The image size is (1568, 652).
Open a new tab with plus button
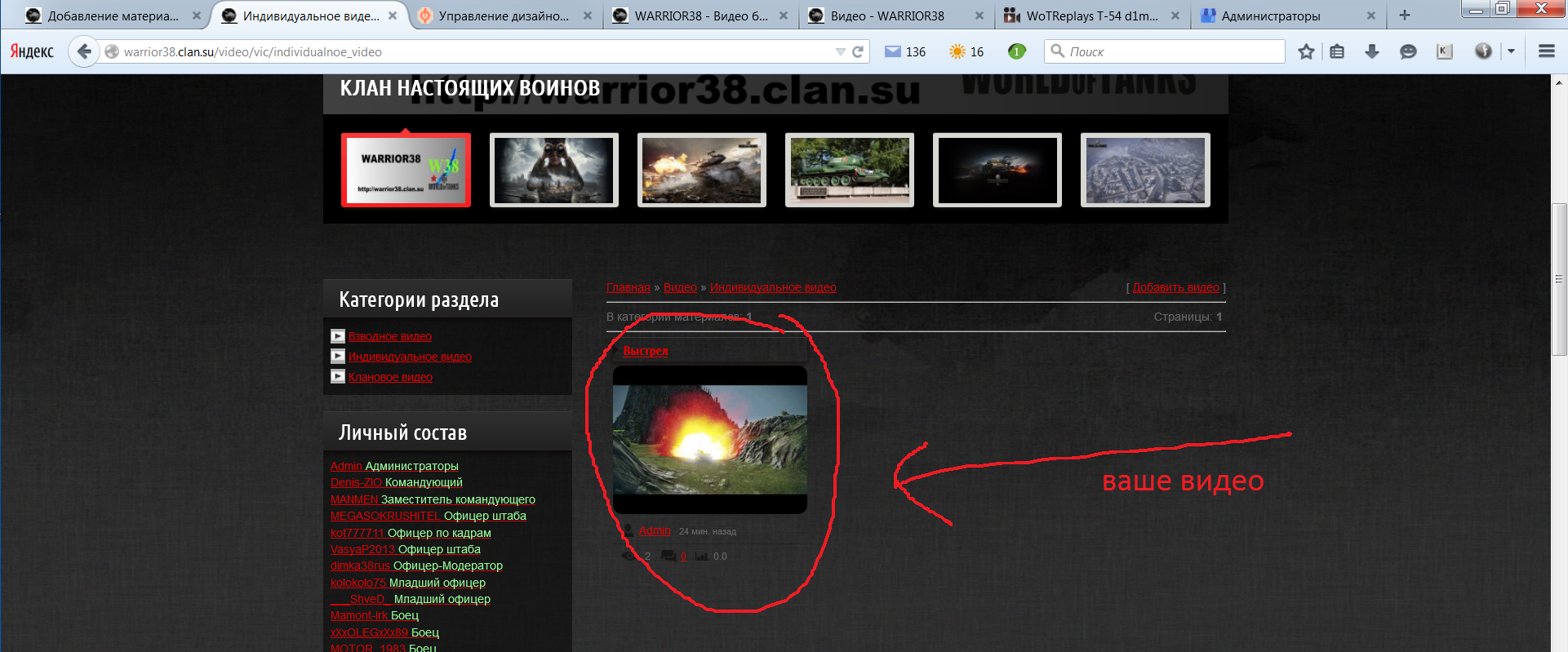click(1405, 16)
